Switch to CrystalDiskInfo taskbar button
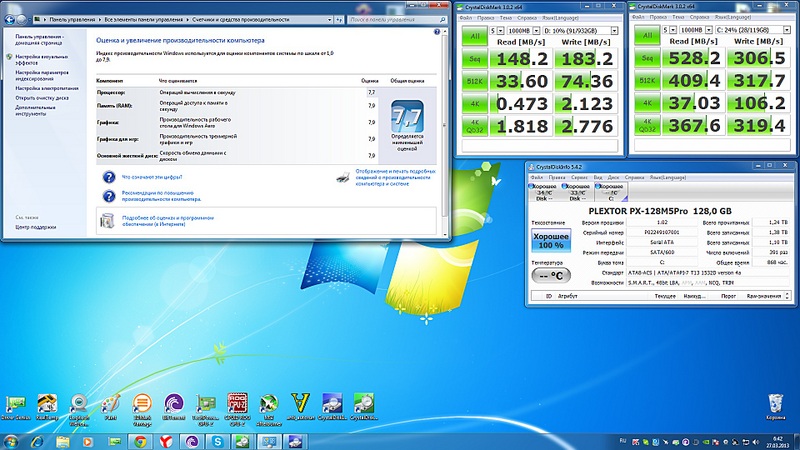This screenshot has width=800, height=450. [x=295, y=441]
